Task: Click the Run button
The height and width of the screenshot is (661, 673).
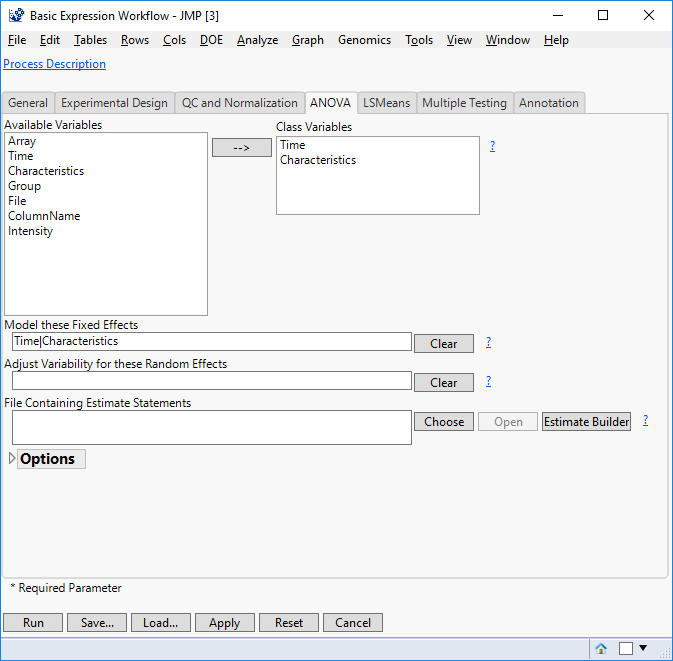Action: (x=33, y=623)
